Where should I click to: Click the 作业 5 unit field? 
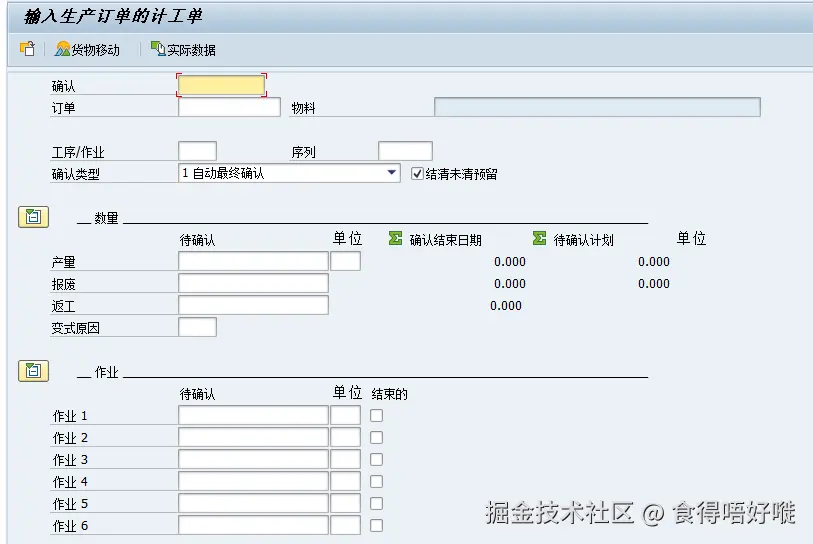(x=346, y=503)
